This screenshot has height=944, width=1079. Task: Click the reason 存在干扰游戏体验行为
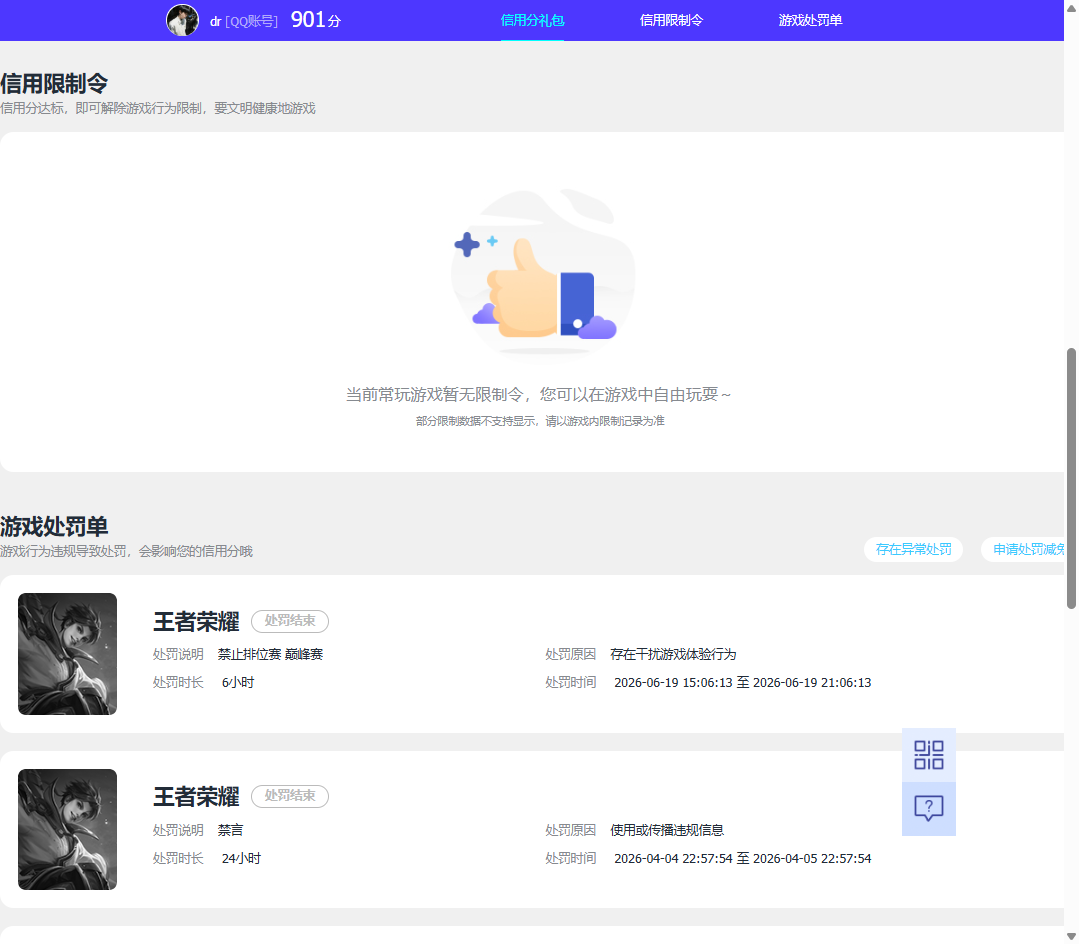click(673, 654)
